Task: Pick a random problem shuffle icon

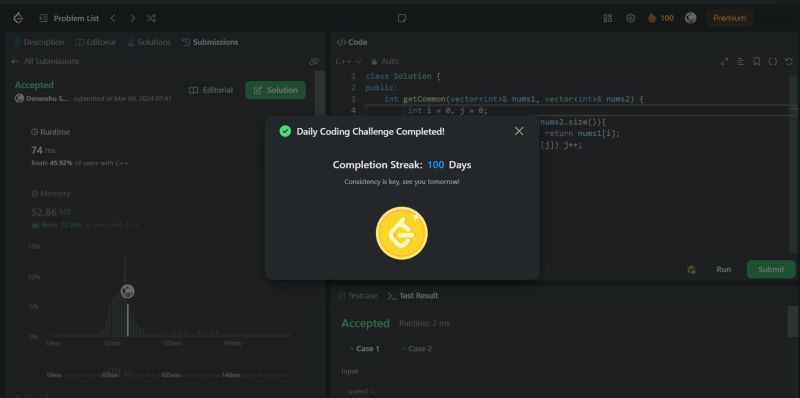Action: pyautogui.click(x=151, y=18)
